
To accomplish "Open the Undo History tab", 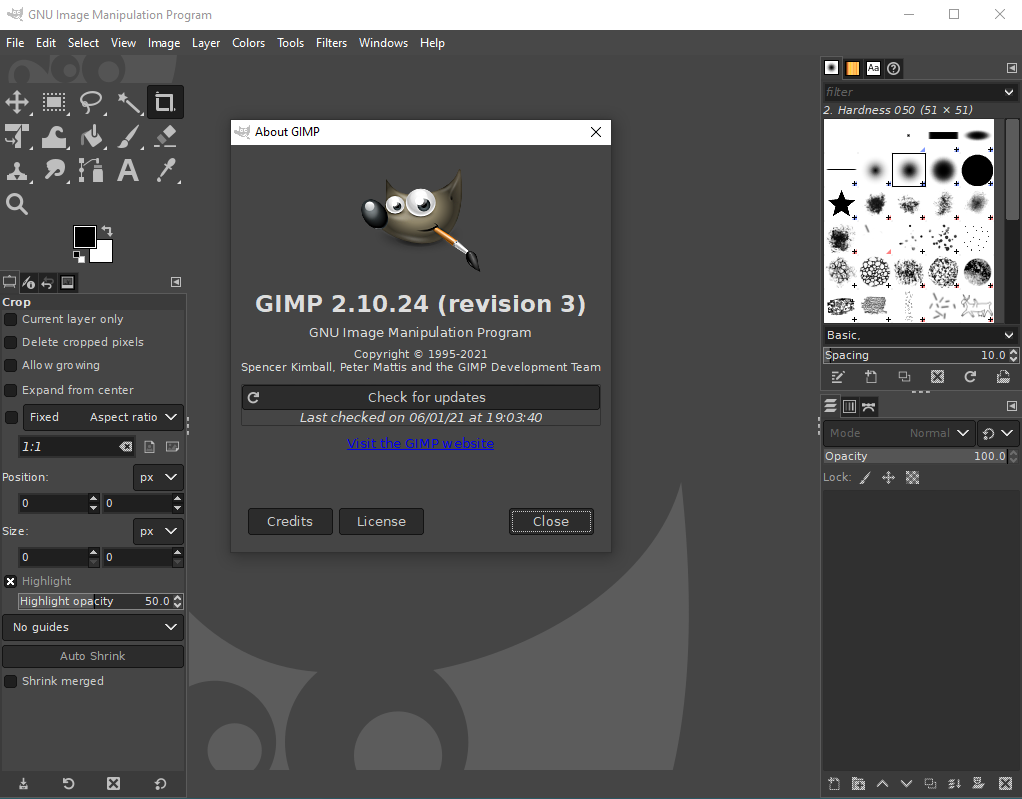I will pyautogui.click(x=48, y=282).
